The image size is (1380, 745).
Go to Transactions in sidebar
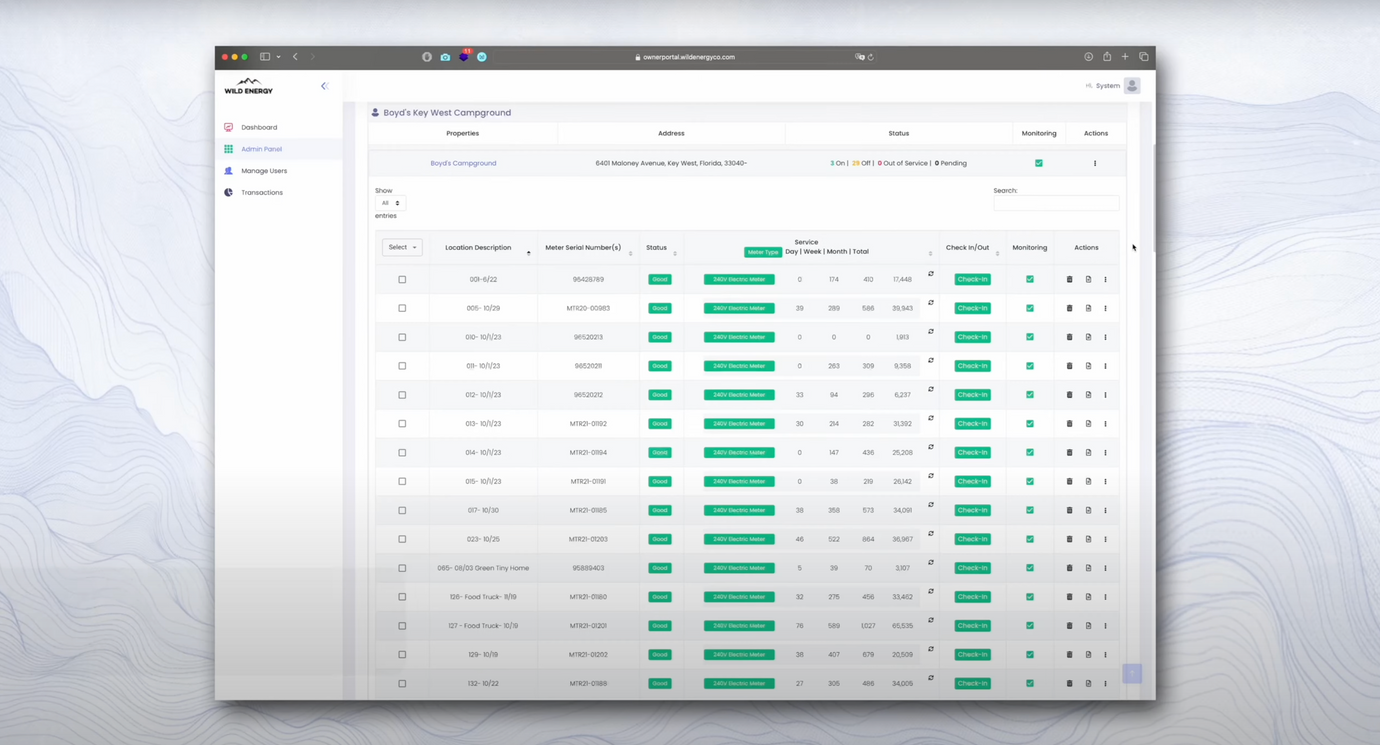coord(261,193)
